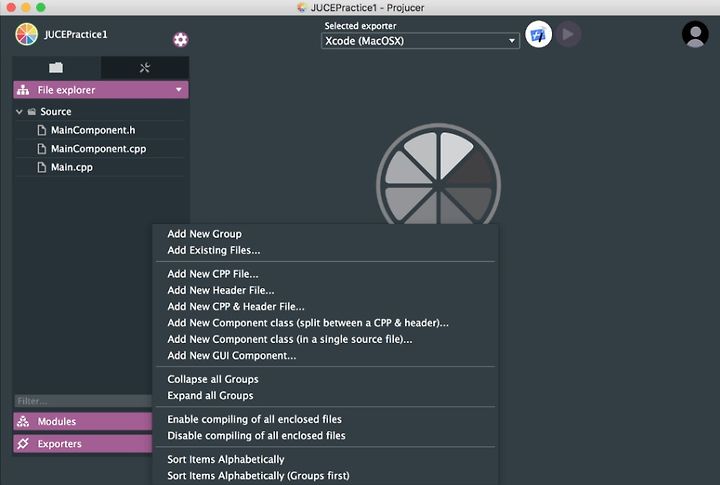Expand the Modules panel
720x485 pixels.
(x=83, y=421)
